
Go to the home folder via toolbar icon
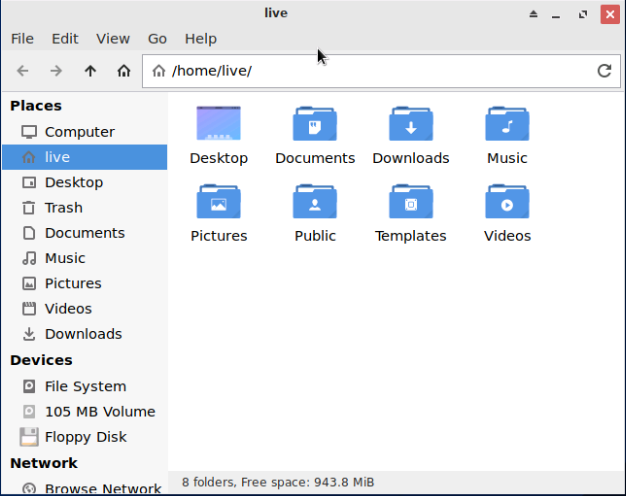click(x=124, y=71)
